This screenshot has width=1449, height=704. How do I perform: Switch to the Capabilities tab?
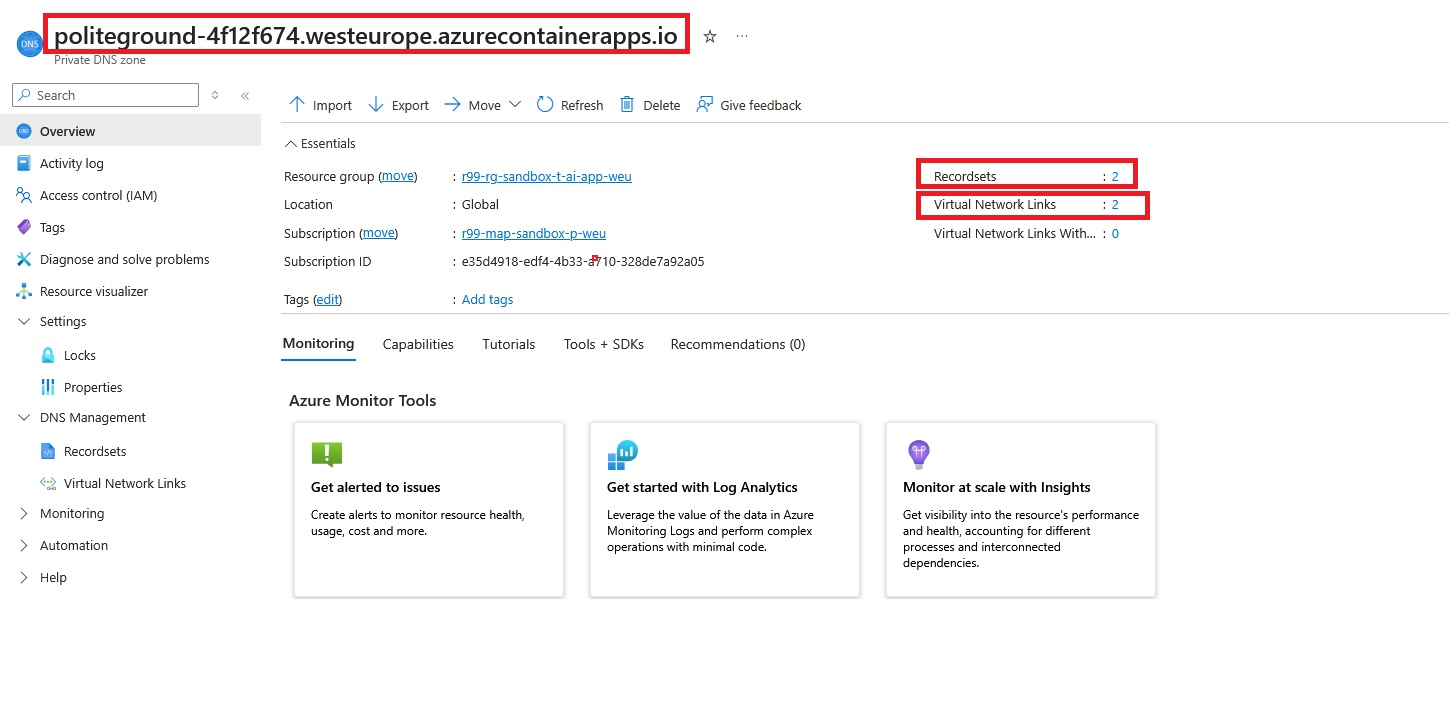pos(418,344)
